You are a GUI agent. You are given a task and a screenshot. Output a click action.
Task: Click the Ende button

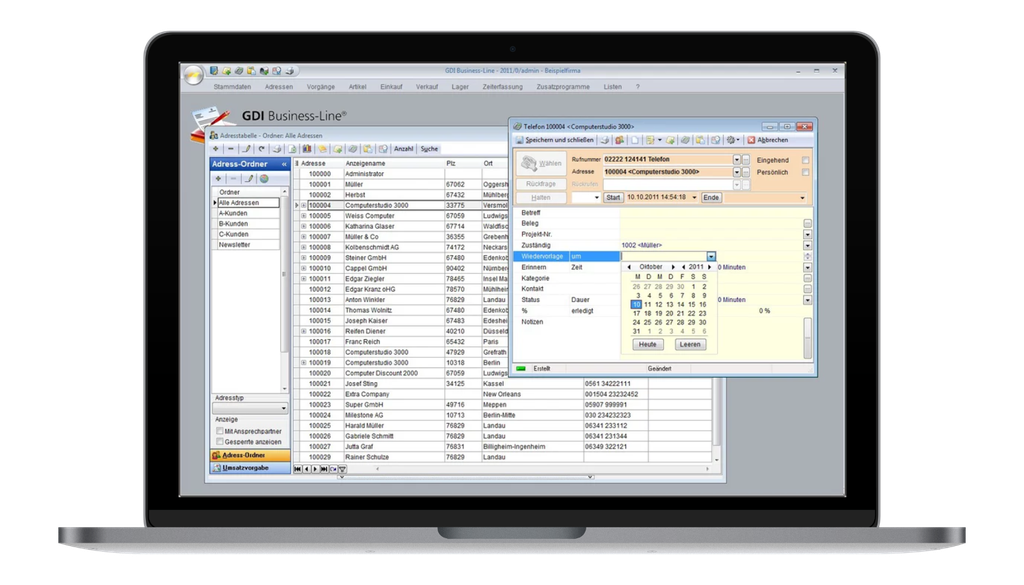(x=711, y=197)
